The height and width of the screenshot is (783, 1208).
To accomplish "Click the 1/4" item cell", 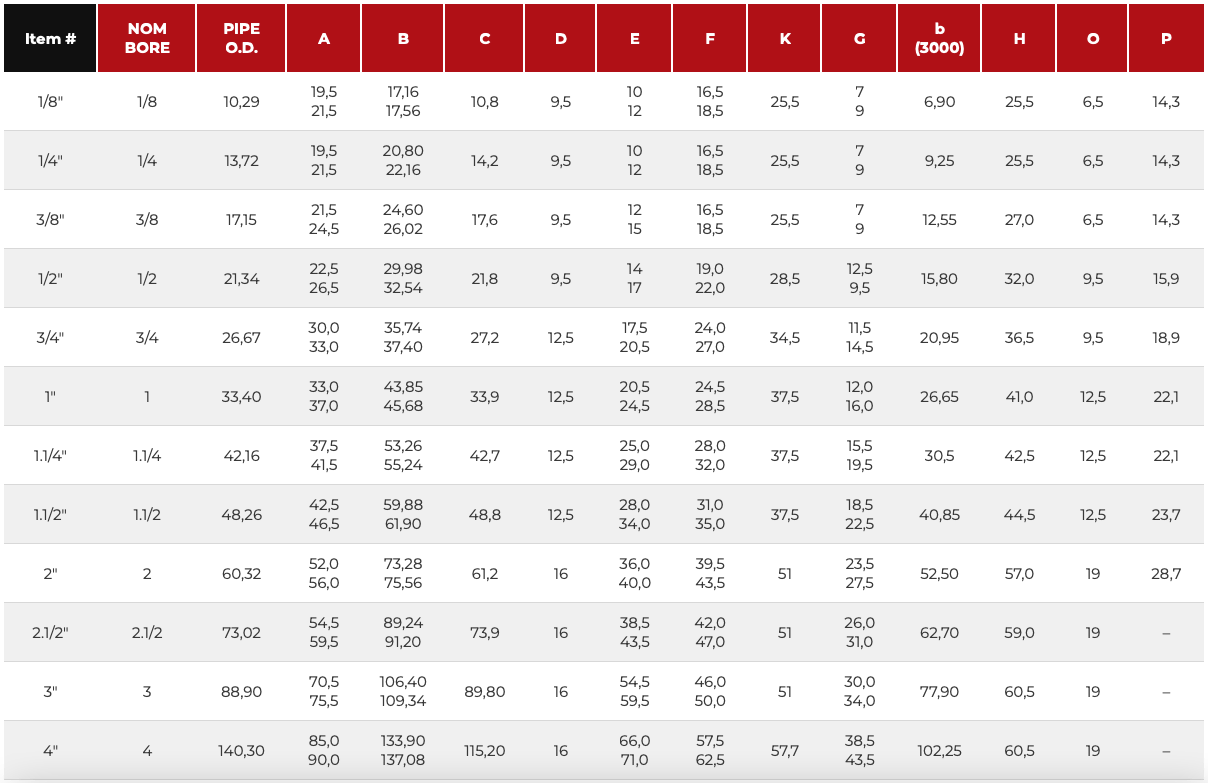I will pos(50,161).
